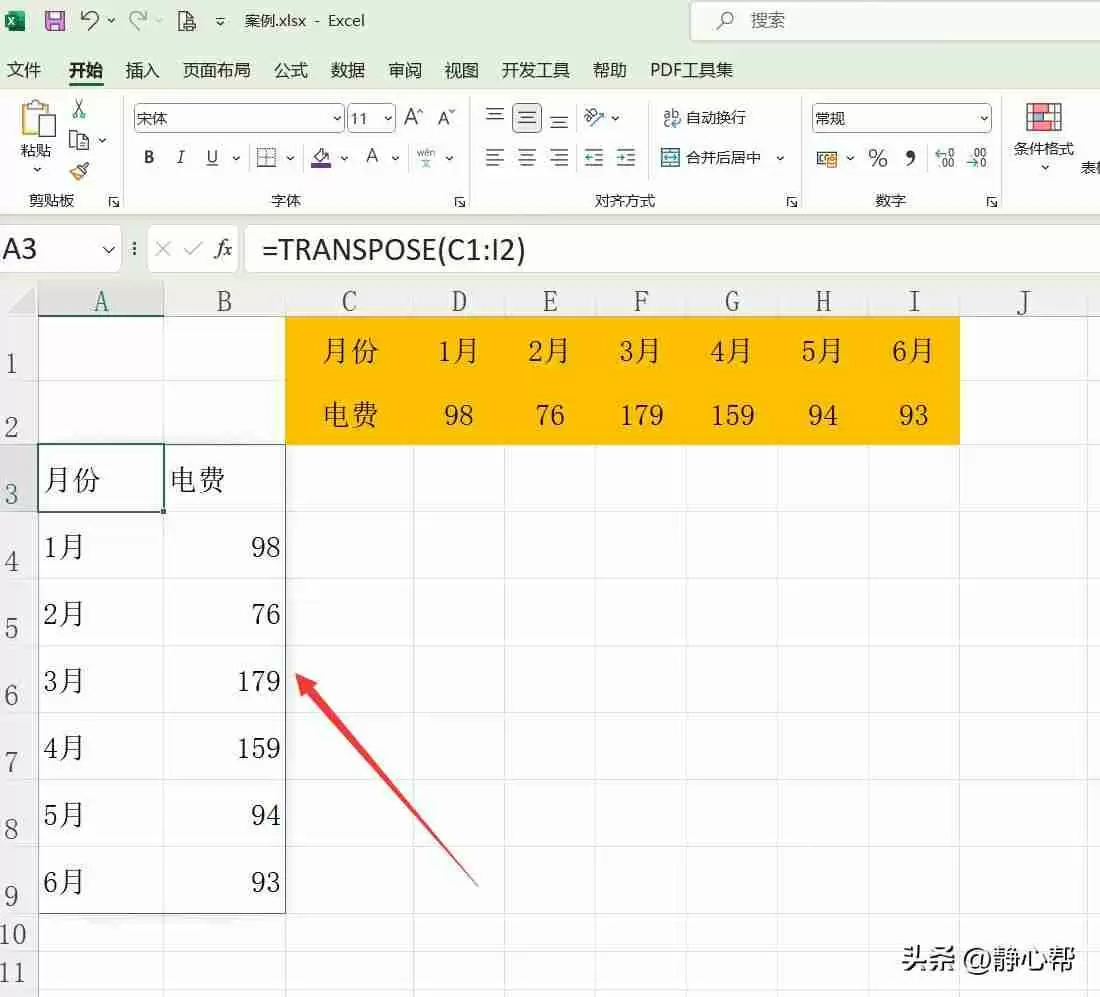Click the percent style icon
The width and height of the screenshot is (1100, 997).
(878, 158)
